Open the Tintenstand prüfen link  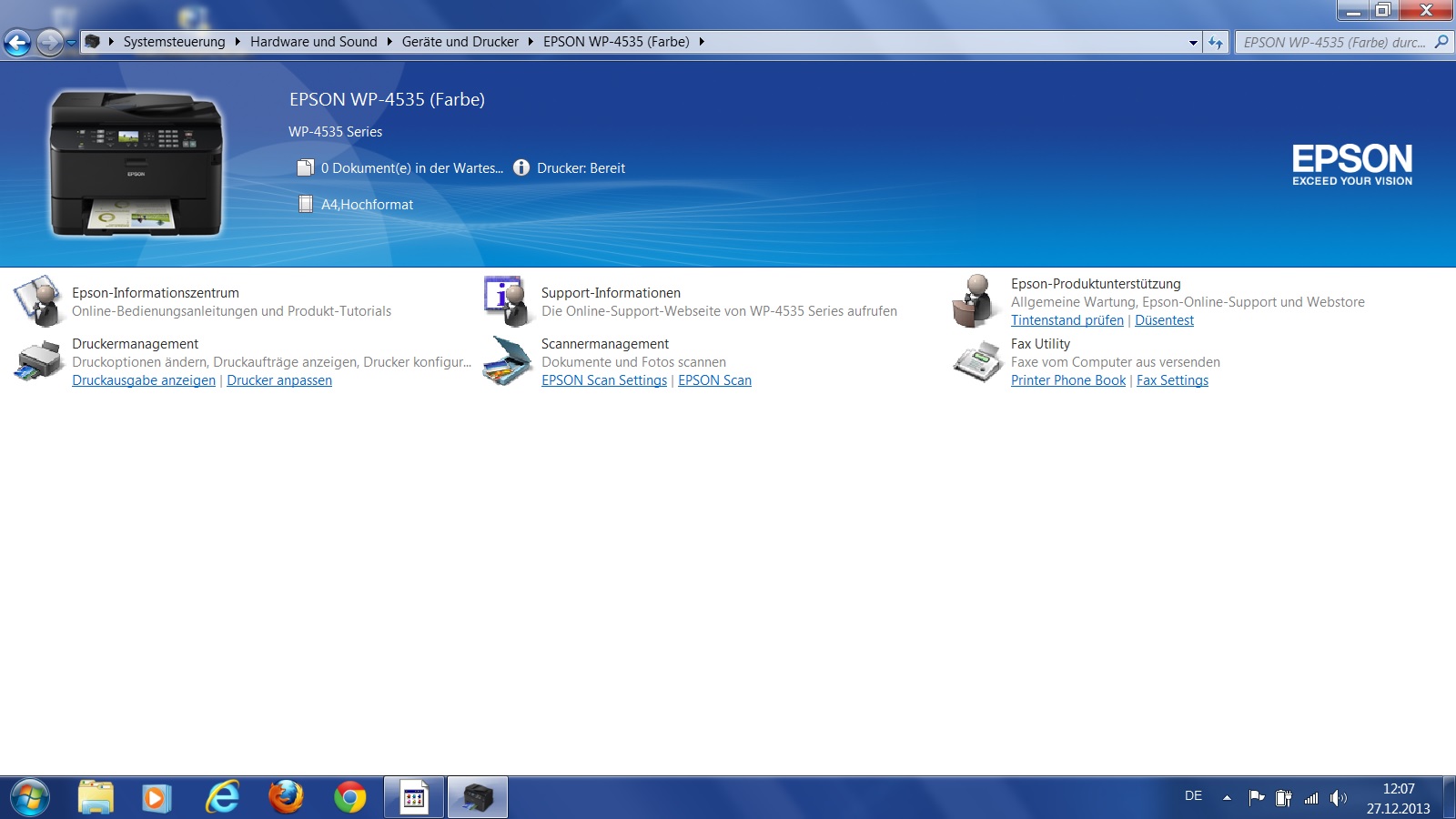click(1067, 320)
